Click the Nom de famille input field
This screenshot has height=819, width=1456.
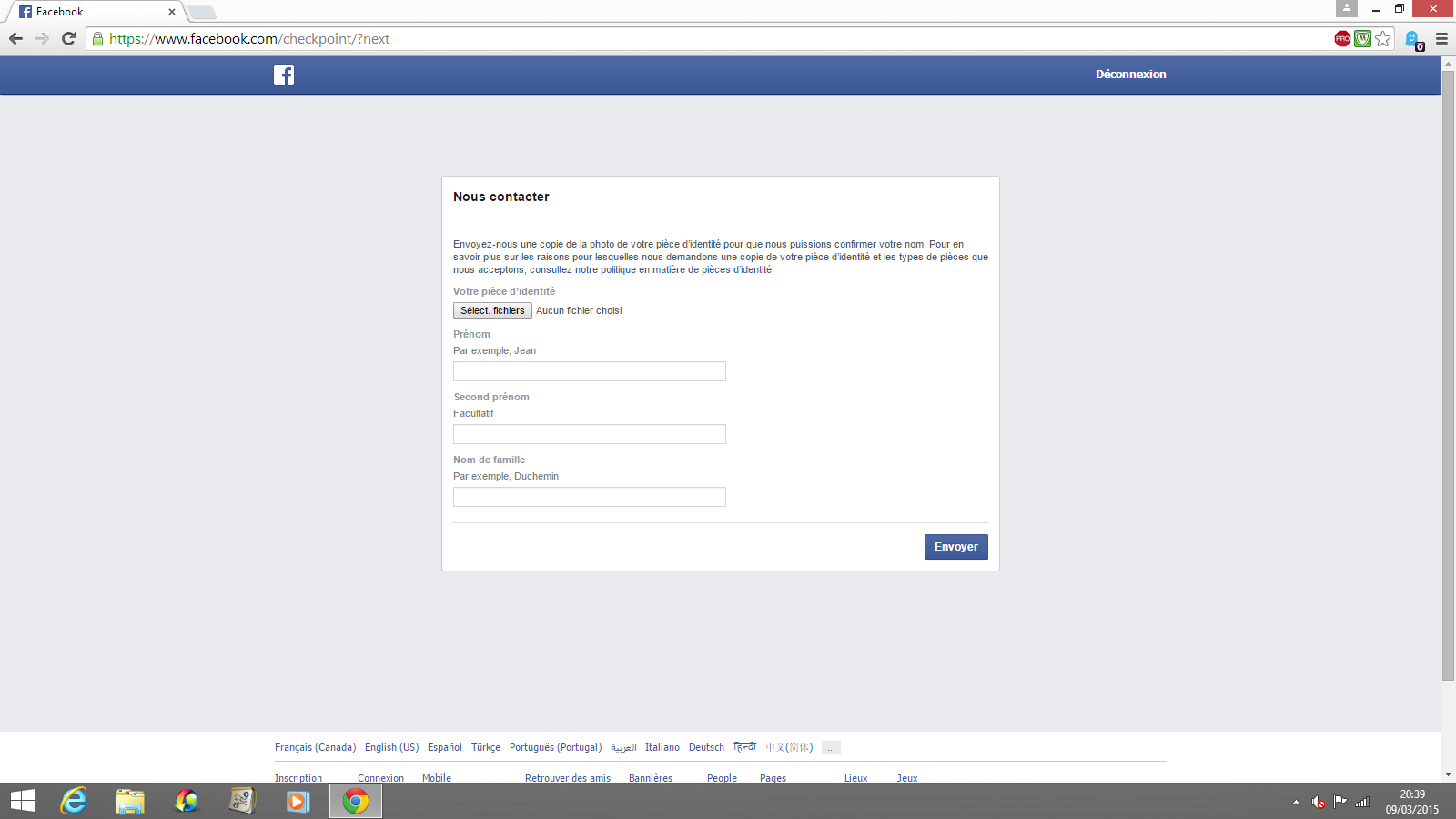click(590, 497)
